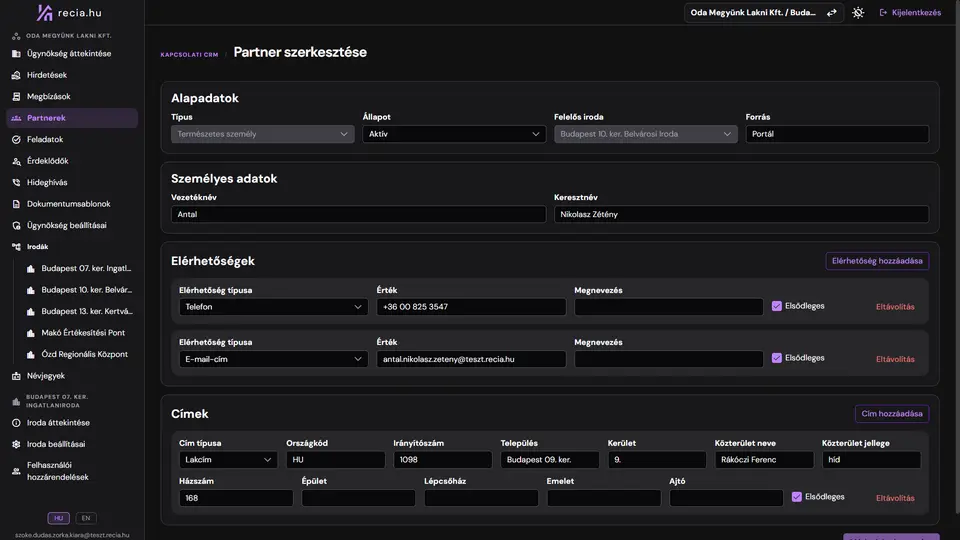The height and width of the screenshot is (540, 960).
Task: Click the Hirdetések sidebar icon
Action: coord(16,75)
